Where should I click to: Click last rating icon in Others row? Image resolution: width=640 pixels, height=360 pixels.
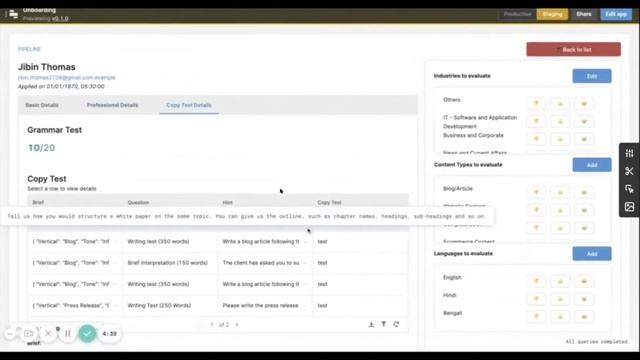(584, 104)
